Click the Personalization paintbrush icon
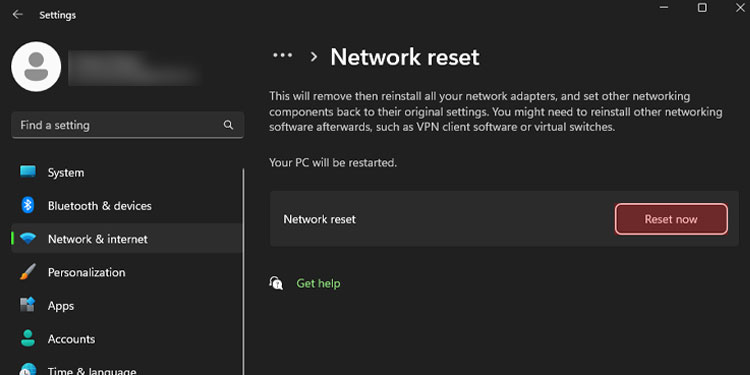Image resolution: width=750 pixels, height=375 pixels. coord(28,272)
